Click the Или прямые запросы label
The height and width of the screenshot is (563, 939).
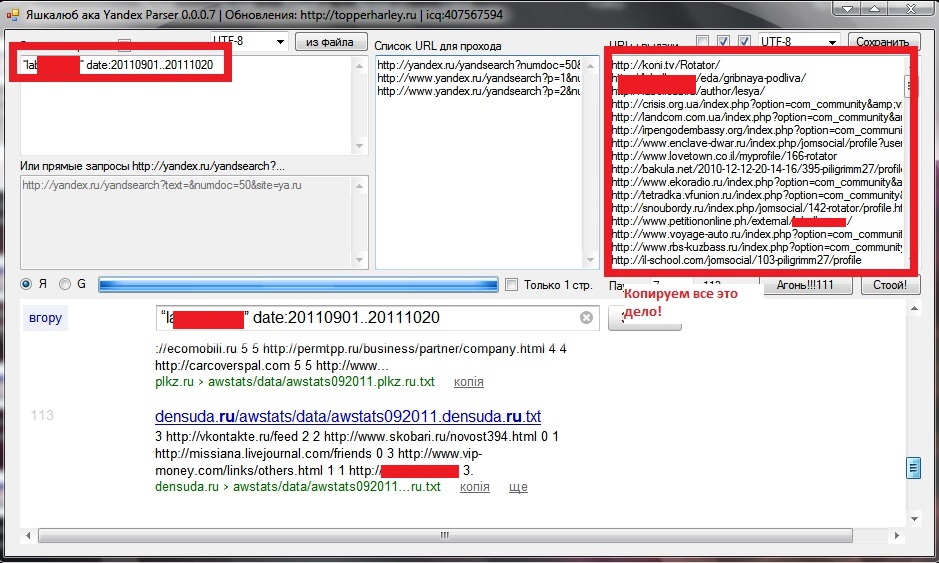click(153, 166)
